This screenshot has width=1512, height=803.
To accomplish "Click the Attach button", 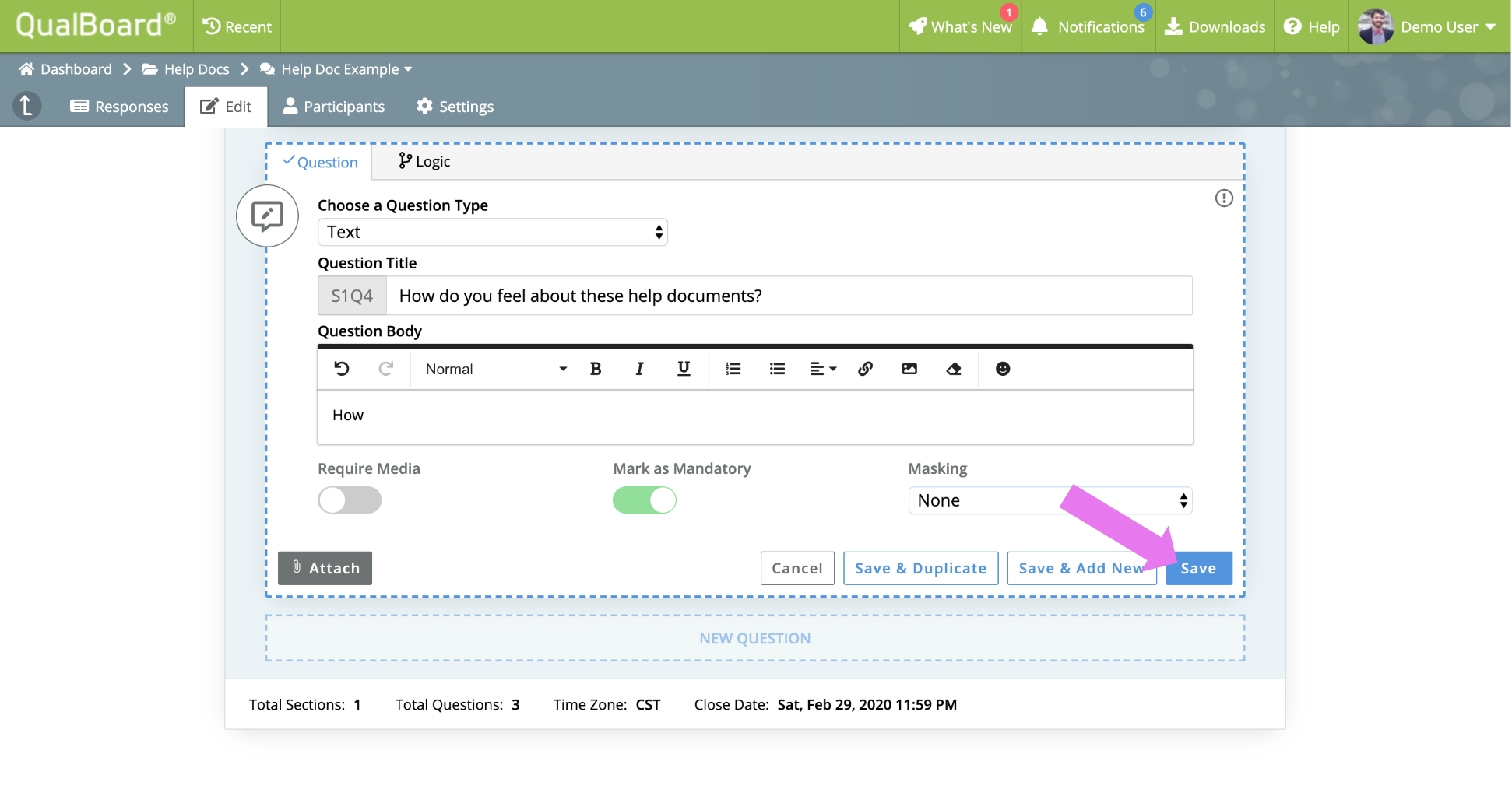I will tap(325, 568).
